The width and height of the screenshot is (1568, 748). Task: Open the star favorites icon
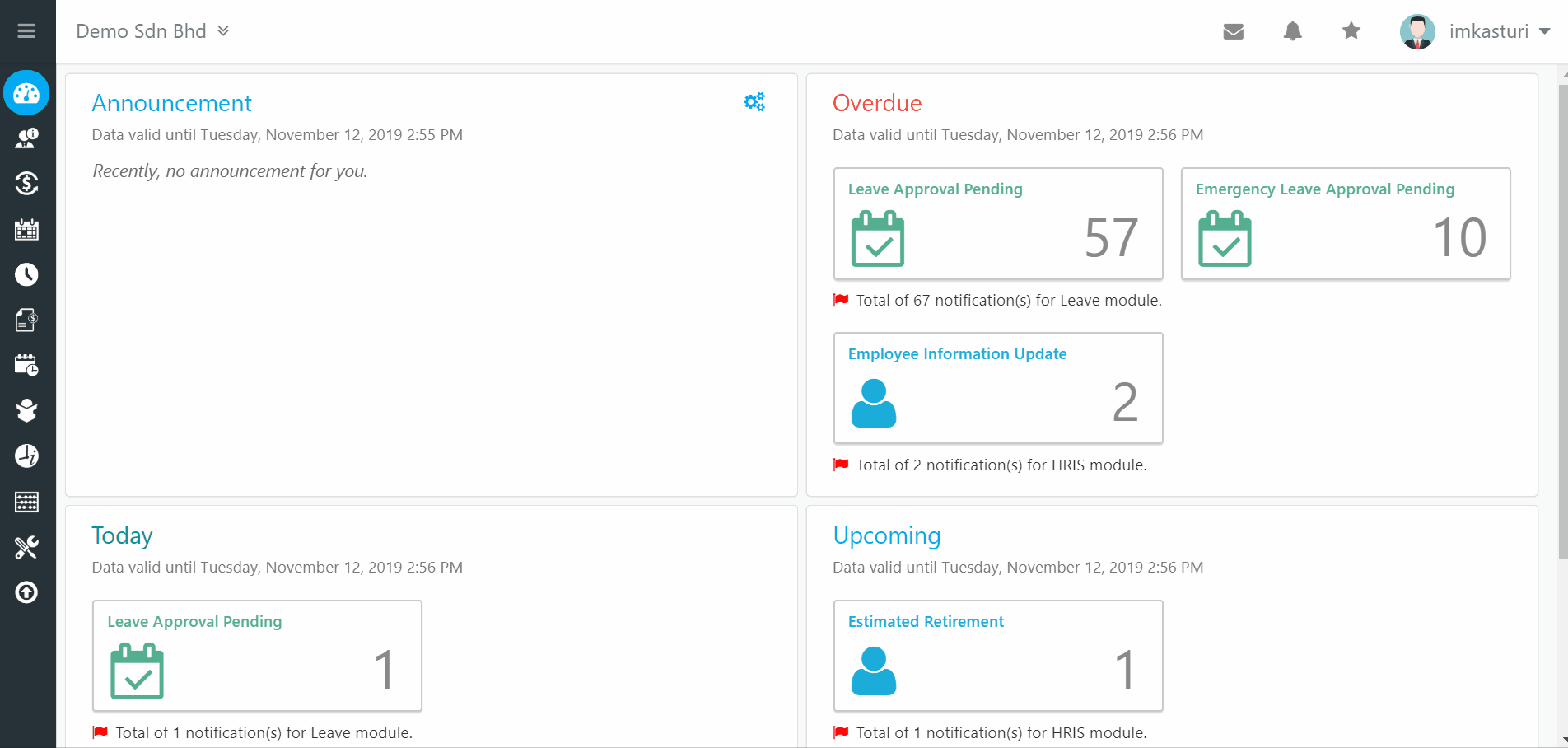(x=1351, y=31)
